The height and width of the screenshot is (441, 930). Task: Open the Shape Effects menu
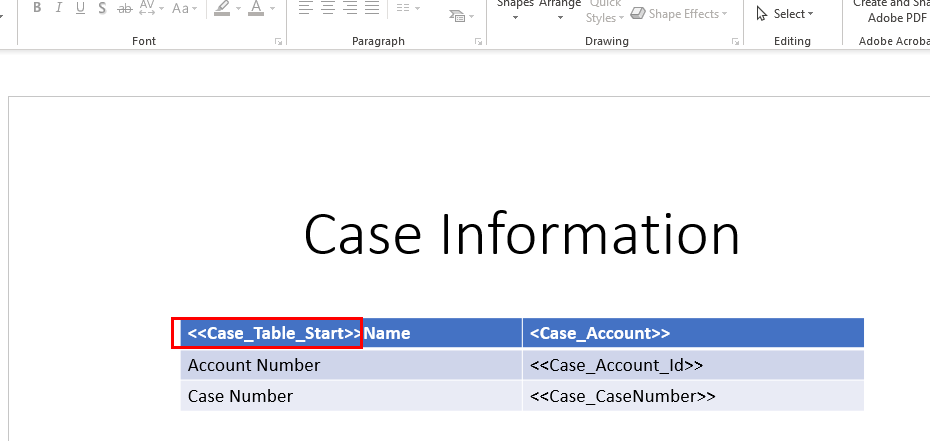pyautogui.click(x=679, y=14)
